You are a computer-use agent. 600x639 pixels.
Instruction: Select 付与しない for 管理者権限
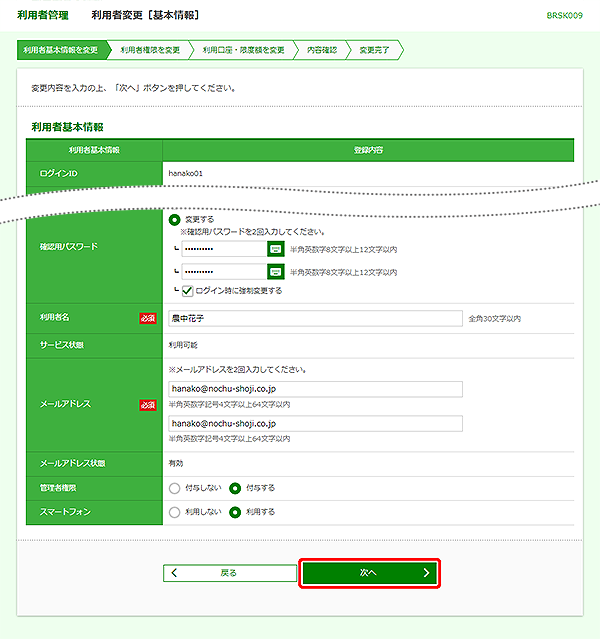pos(174,488)
